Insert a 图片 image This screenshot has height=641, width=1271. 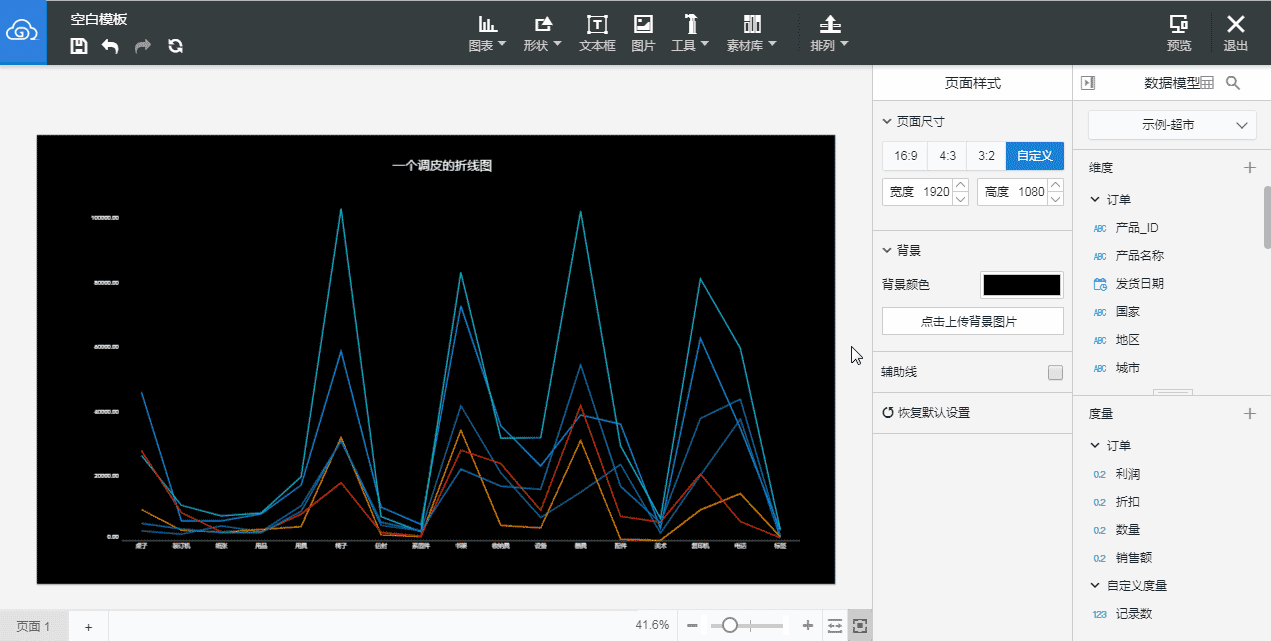click(643, 33)
